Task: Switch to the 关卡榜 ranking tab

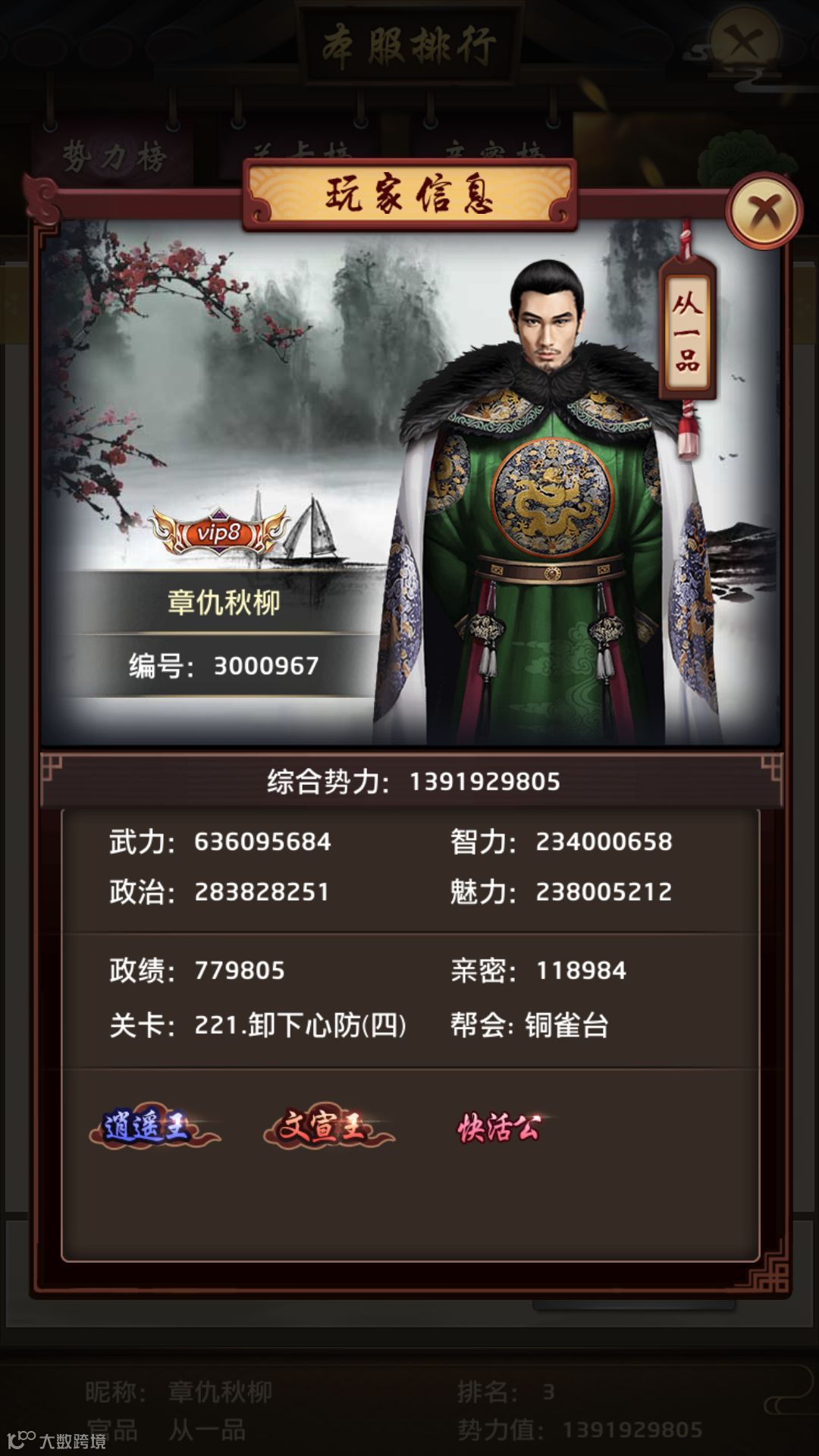Action: 302,152
